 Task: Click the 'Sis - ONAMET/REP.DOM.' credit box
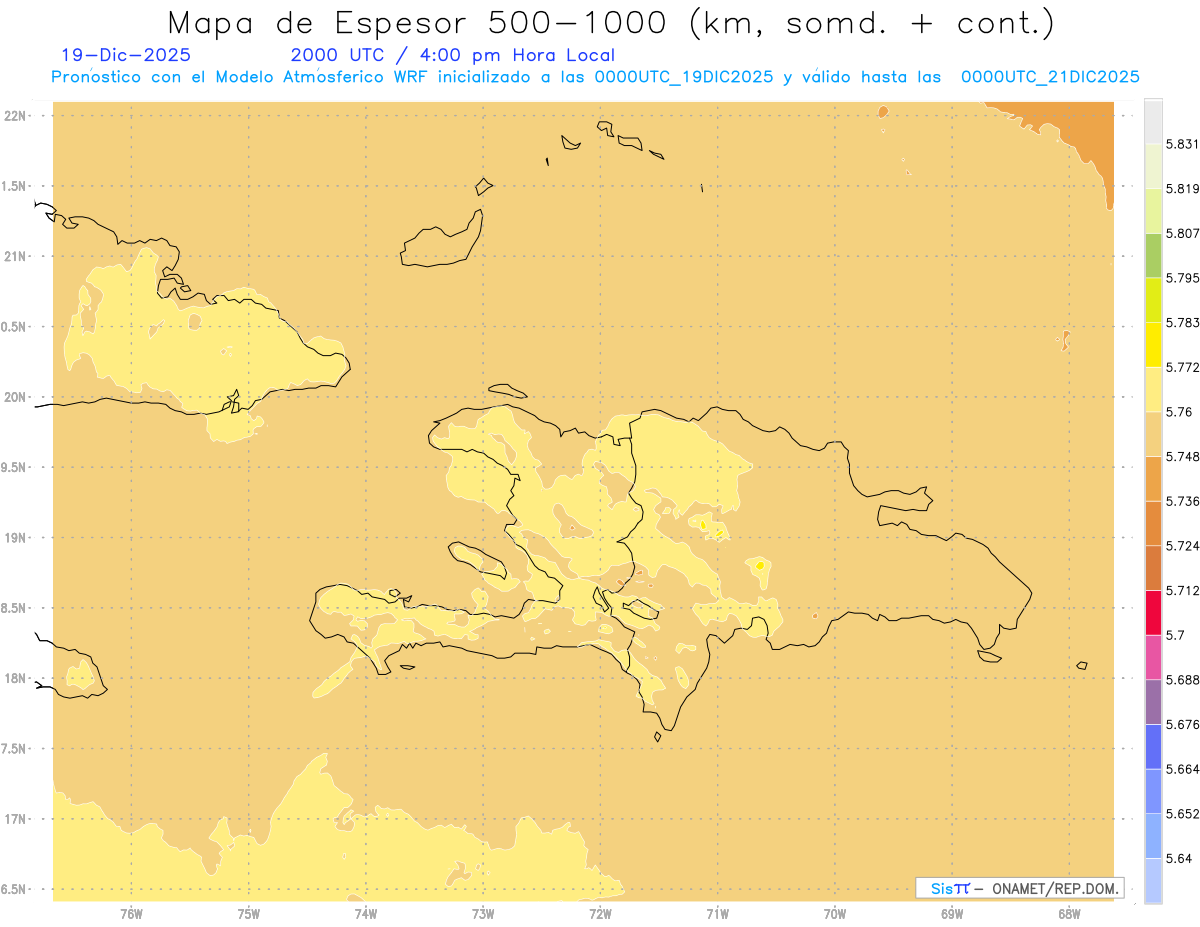click(x=1020, y=888)
